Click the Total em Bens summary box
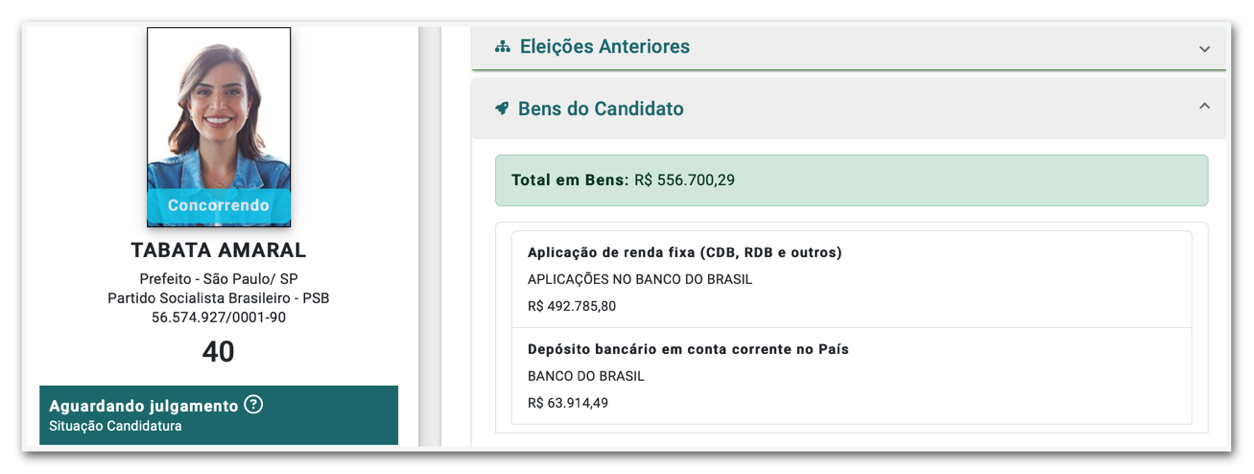This screenshot has width=1254, height=474. coord(851,180)
